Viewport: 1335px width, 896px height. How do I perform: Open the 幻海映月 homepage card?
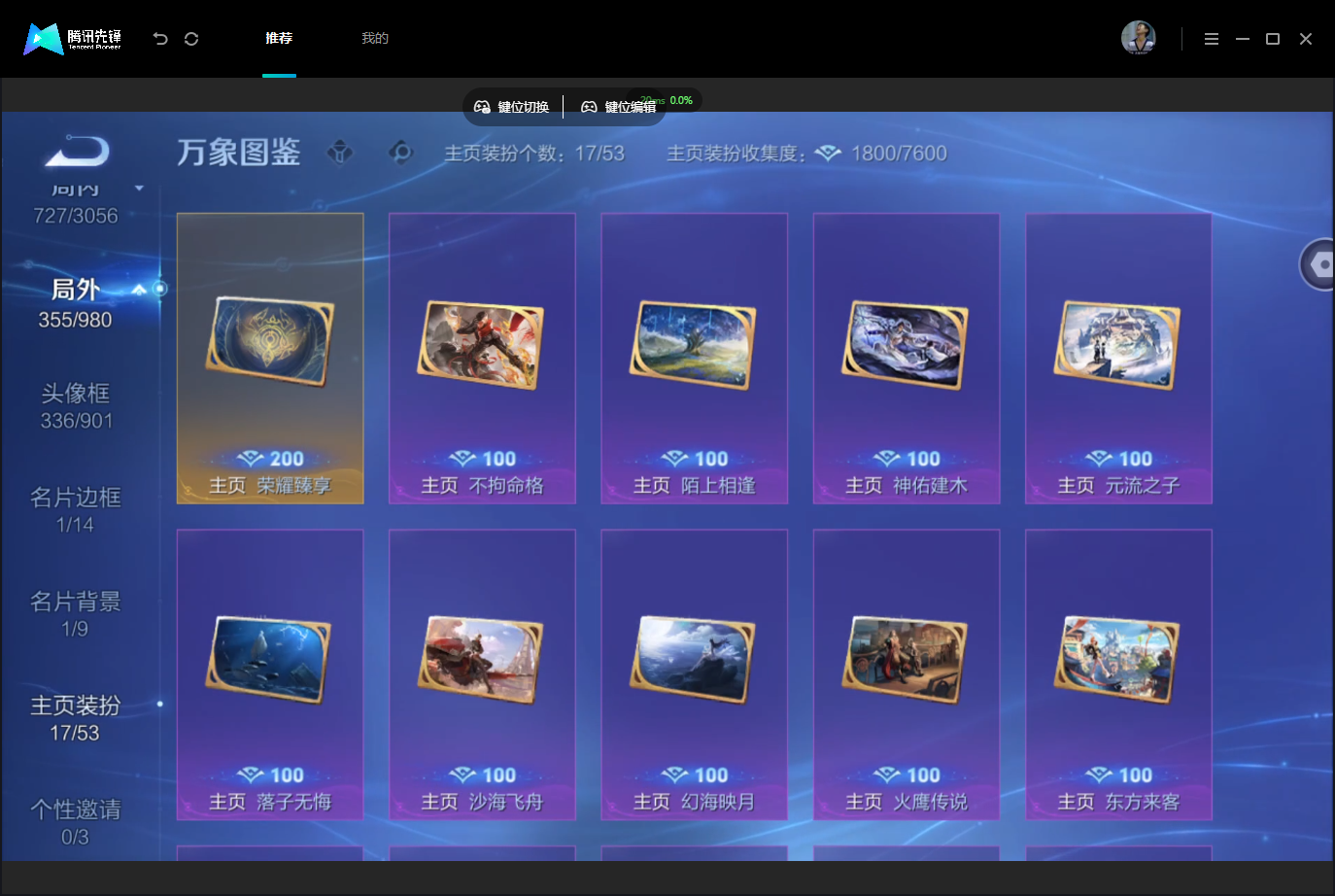pos(694,674)
